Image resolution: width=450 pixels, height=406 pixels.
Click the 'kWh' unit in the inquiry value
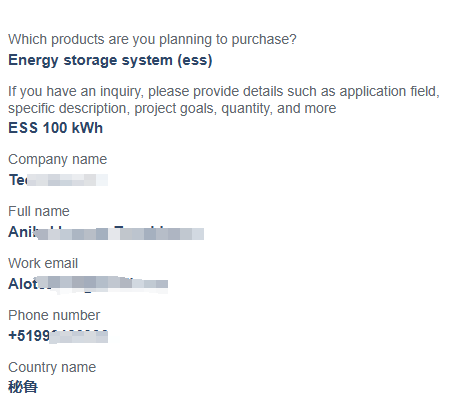click(x=87, y=128)
